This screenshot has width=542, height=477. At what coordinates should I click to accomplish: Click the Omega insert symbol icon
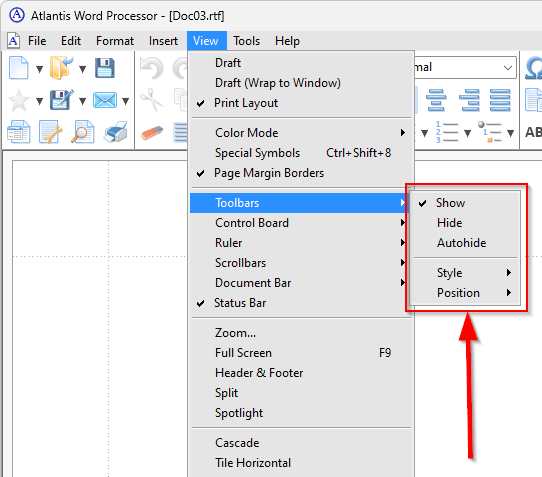coord(534,68)
